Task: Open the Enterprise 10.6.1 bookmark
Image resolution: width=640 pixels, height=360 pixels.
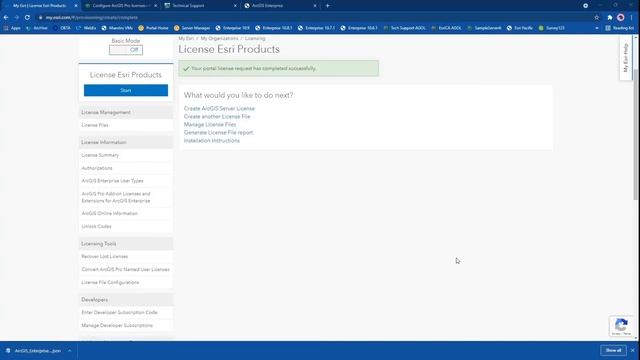Action: 359,28
